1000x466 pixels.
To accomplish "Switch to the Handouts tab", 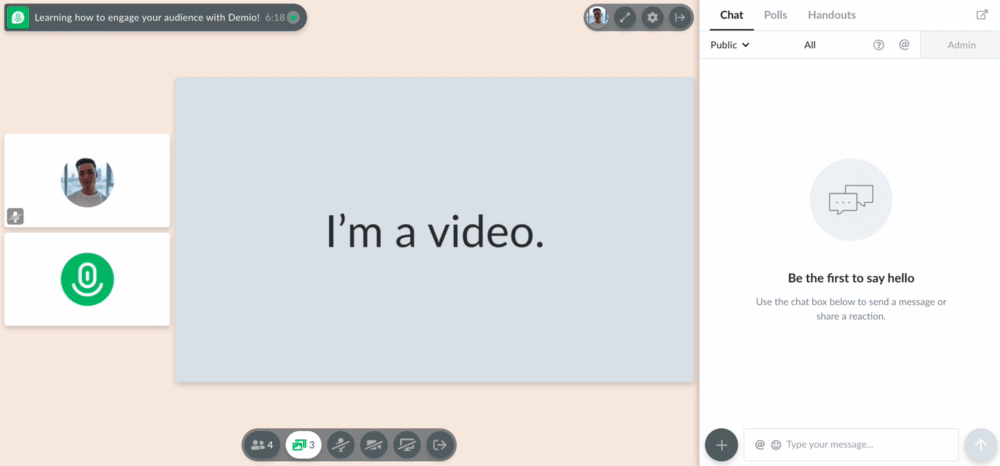I will [x=832, y=15].
